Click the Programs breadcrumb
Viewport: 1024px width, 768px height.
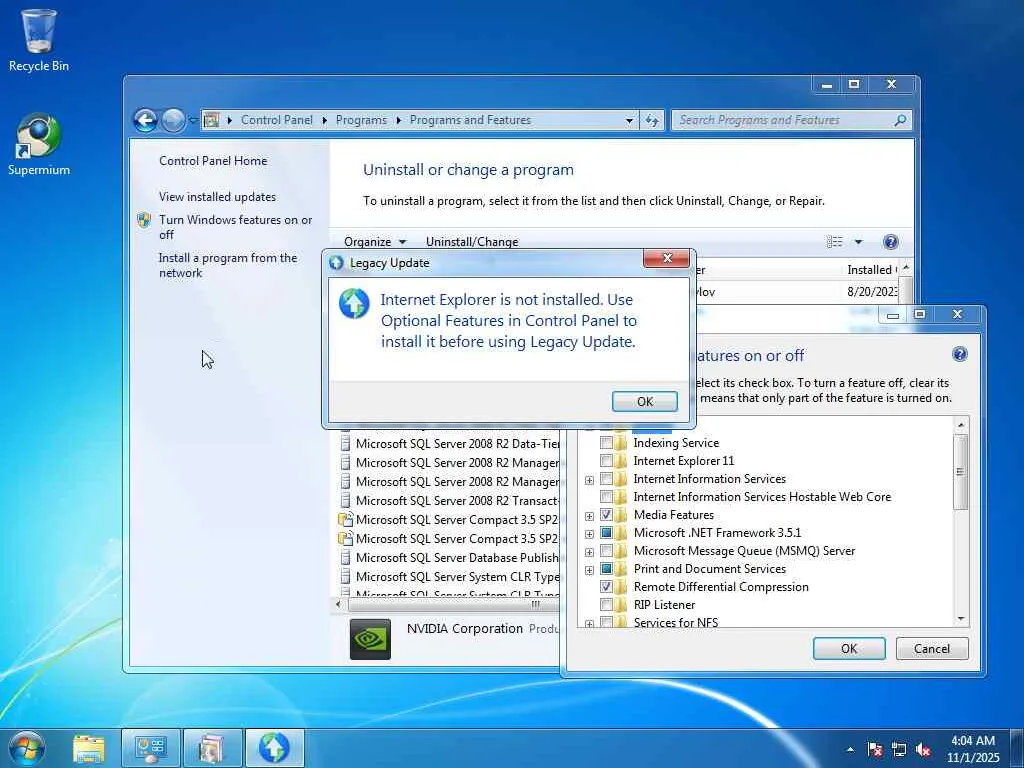click(361, 120)
